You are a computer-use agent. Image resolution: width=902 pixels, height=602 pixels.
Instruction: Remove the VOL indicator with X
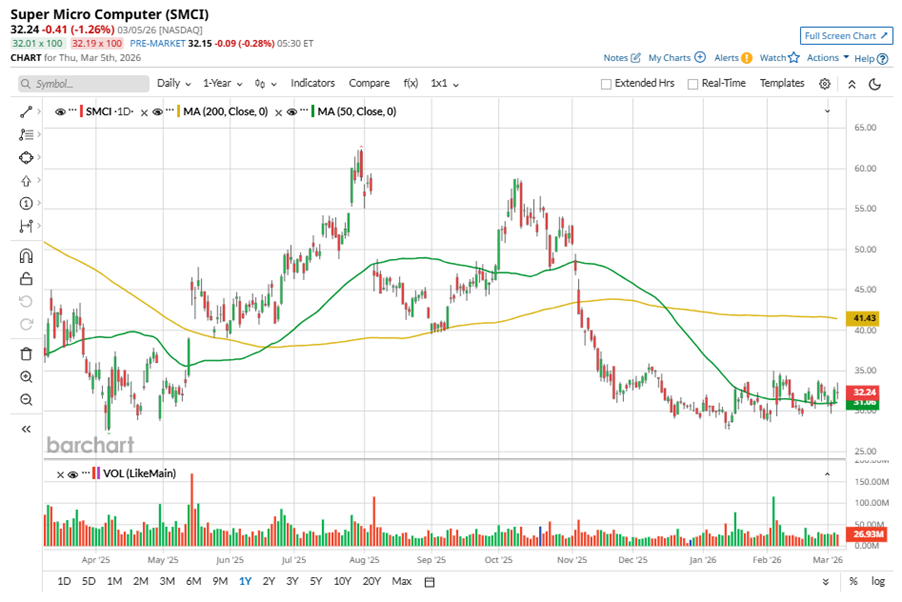coord(60,475)
